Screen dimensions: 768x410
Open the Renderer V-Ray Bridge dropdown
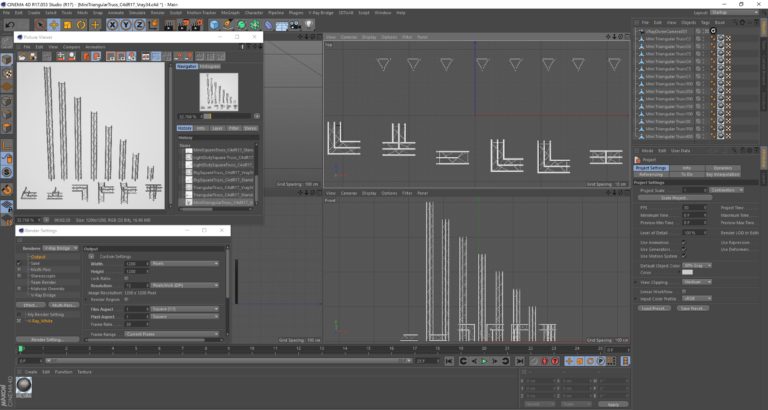62,247
